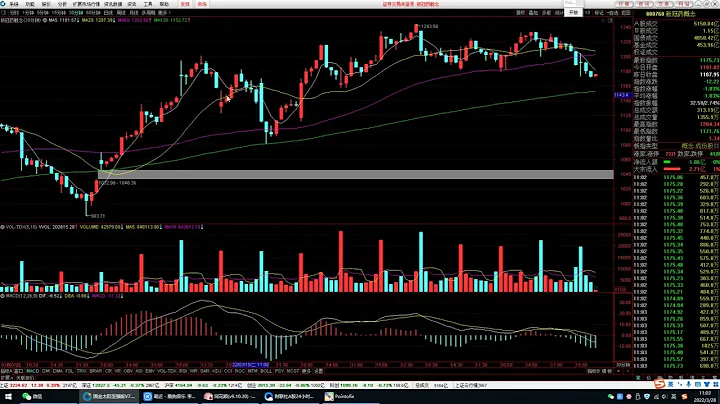
Task: Click the 标记 toolbar button
Action: [599, 13]
